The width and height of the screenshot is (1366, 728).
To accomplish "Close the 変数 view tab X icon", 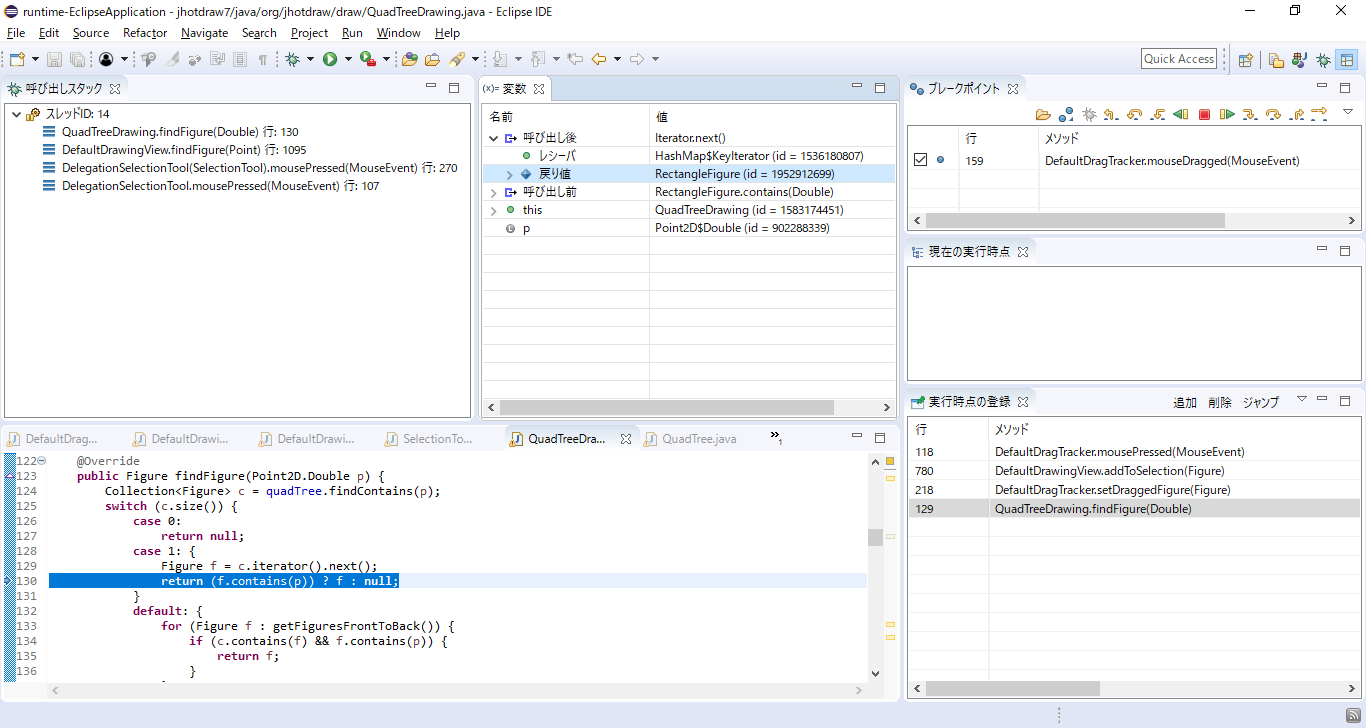I will 538,88.
